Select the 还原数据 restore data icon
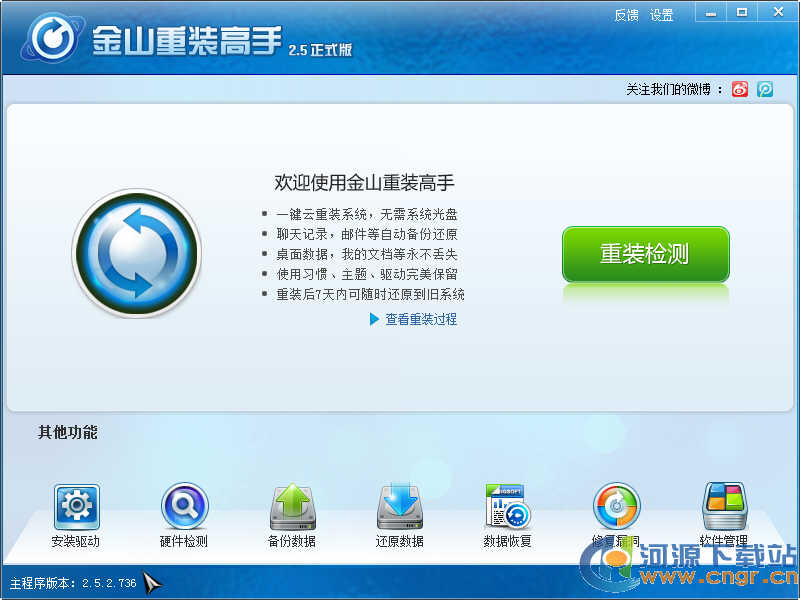This screenshot has height=600, width=800. click(x=400, y=507)
